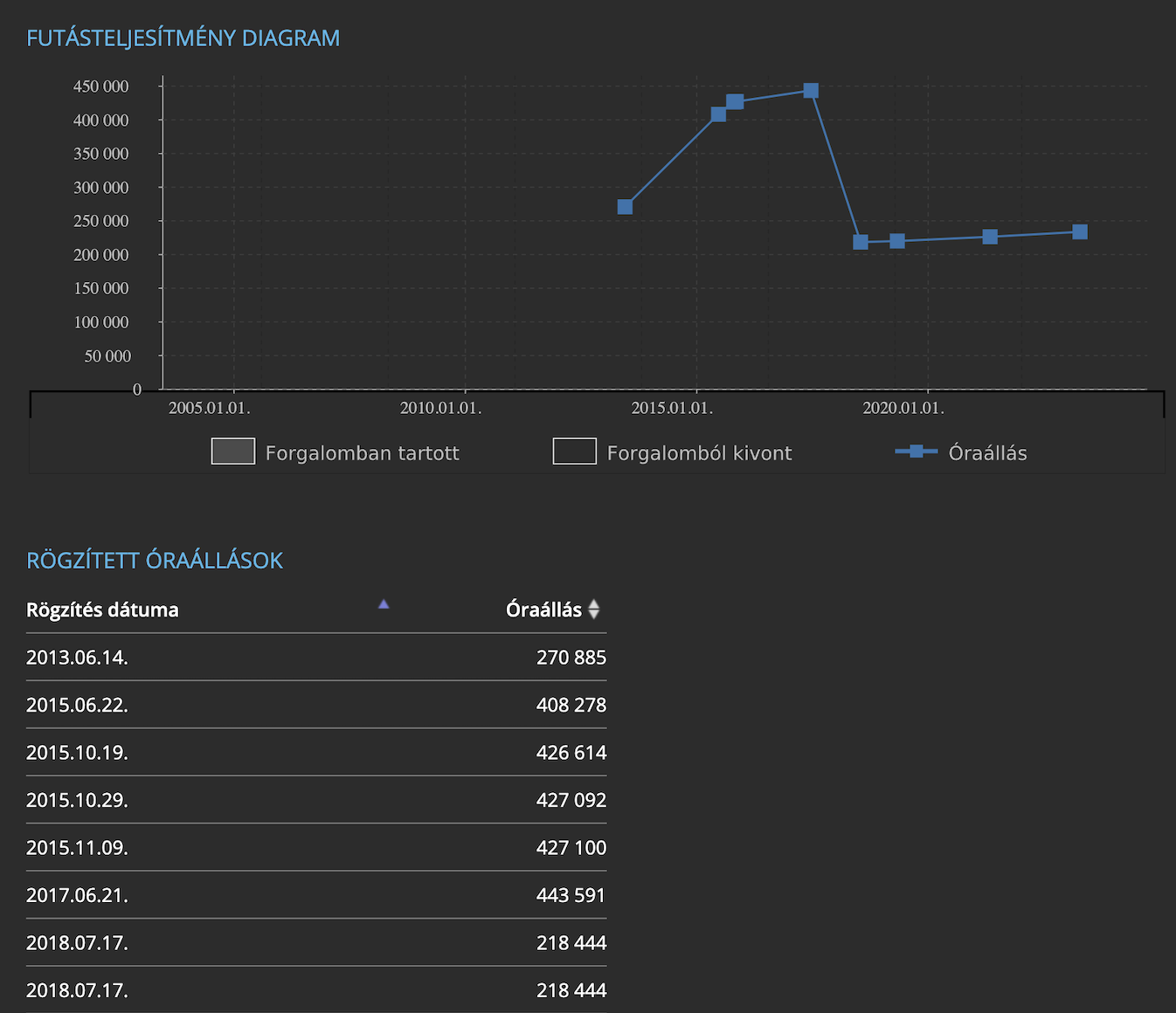Sort table by Óraállás column header text
This screenshot has width=1176, height=1013.
click(x=543, y=610)
